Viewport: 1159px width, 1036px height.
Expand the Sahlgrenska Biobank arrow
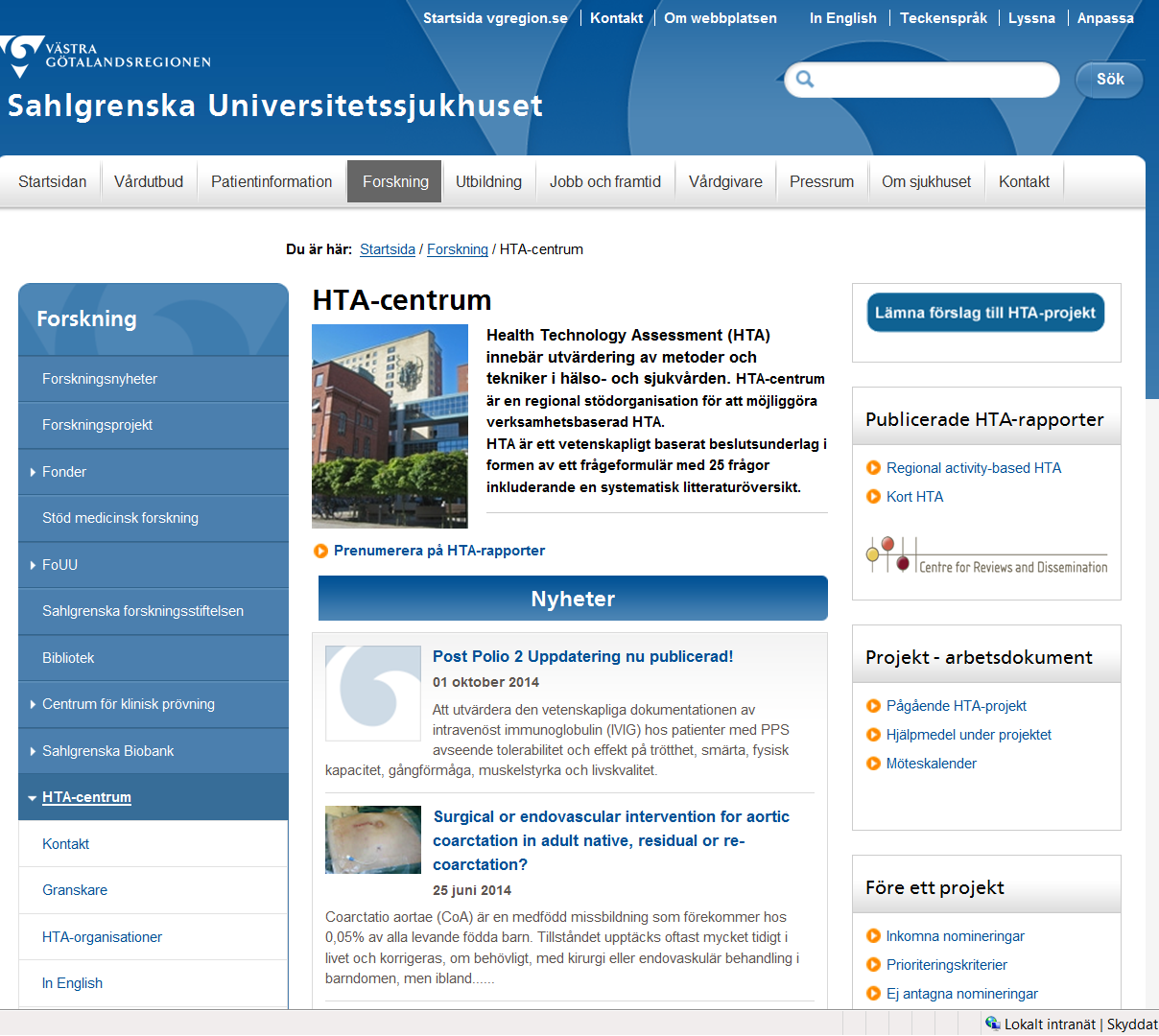tap(33, 751)
